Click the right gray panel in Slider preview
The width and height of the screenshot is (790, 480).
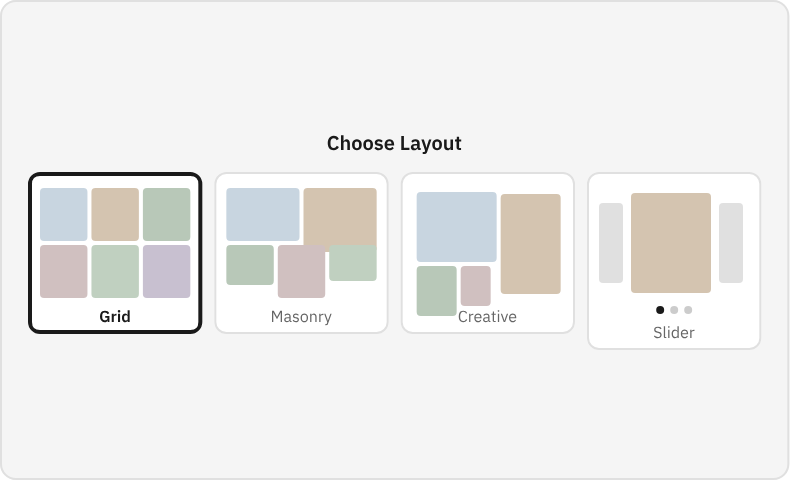731,243
